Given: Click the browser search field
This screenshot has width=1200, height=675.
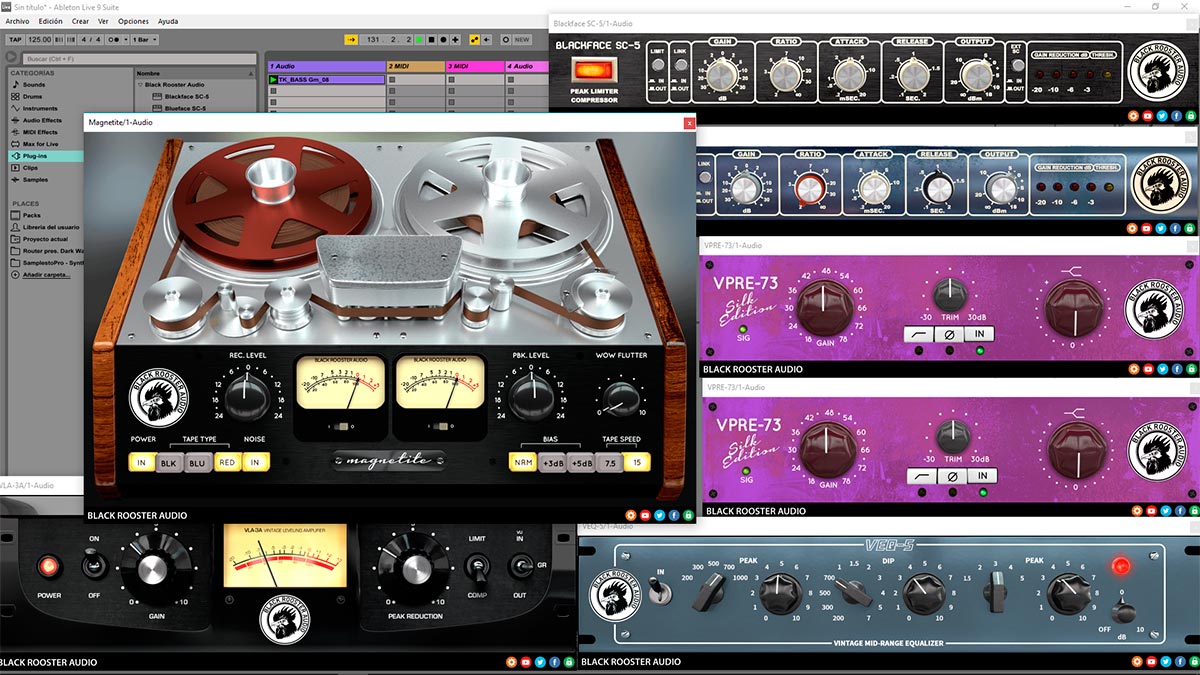Looking at the screenshot, I should pyautogui.click(x=139, y=59).
